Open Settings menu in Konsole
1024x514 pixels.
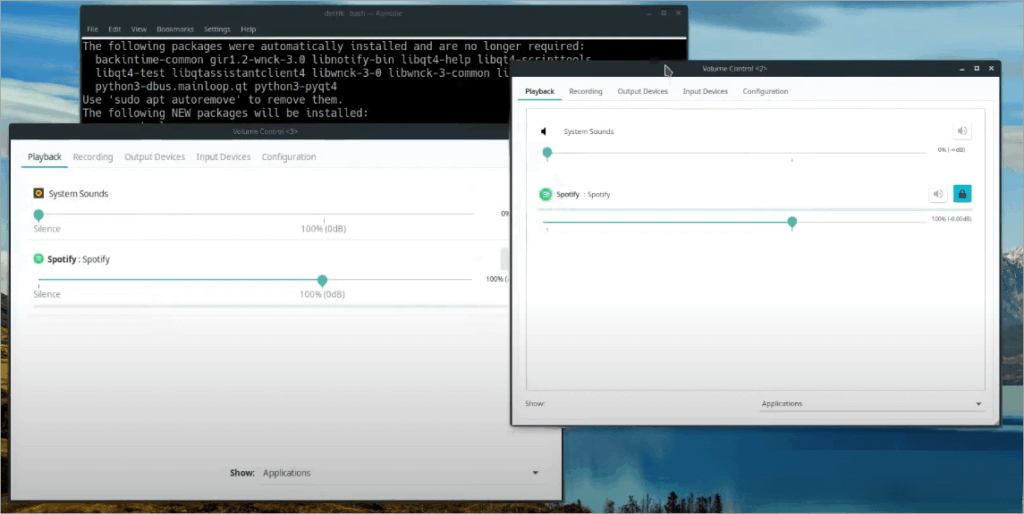(217, 29)
